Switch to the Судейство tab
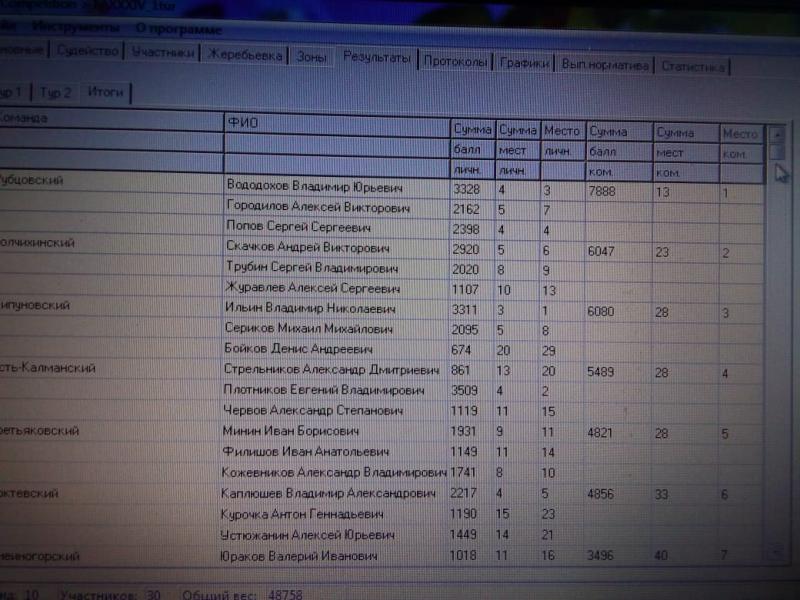 coord(87,51)
